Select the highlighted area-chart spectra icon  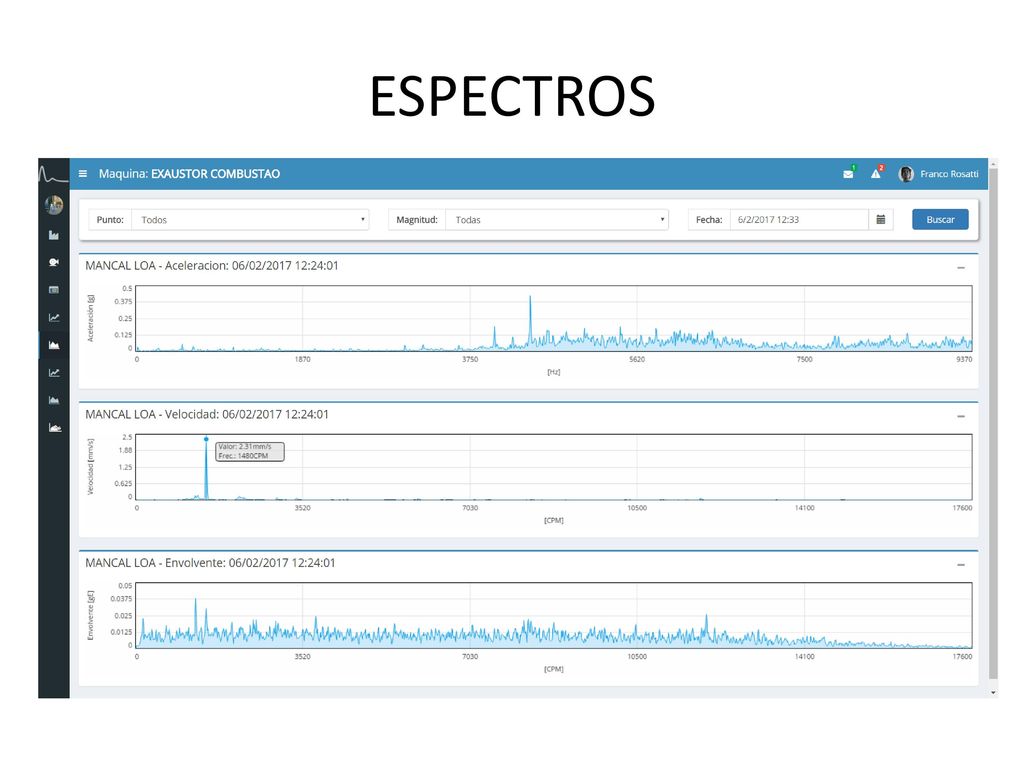click(54, 345)
